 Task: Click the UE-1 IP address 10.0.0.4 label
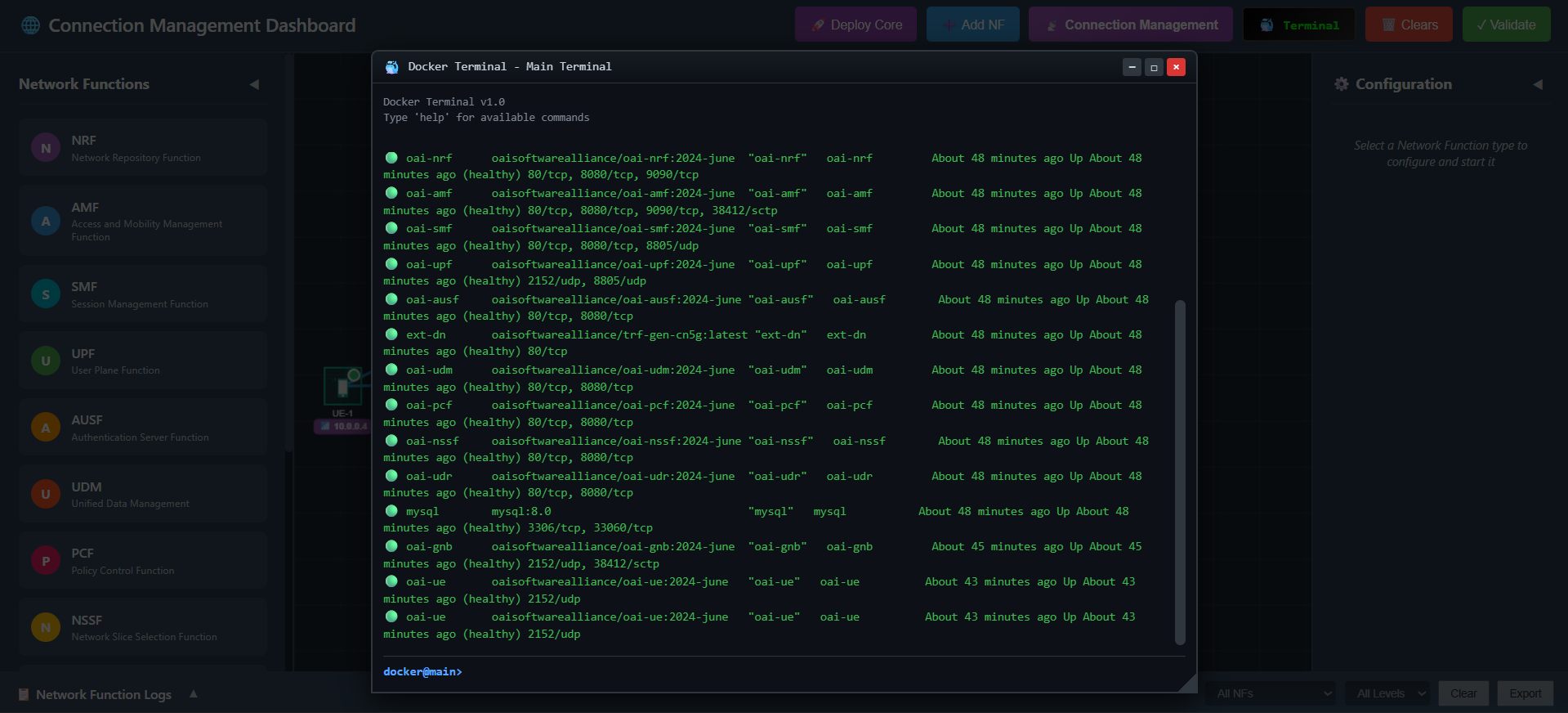tap(343, 426)
